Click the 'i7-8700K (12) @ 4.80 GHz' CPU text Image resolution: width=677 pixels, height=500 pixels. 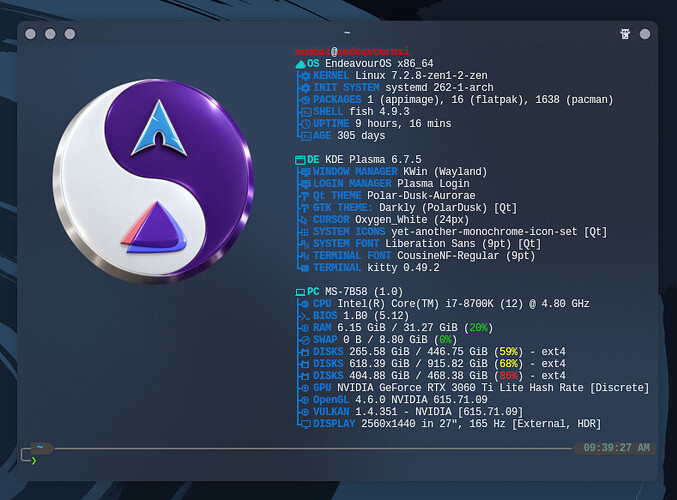pyautogui.click(x=517, y=304)
